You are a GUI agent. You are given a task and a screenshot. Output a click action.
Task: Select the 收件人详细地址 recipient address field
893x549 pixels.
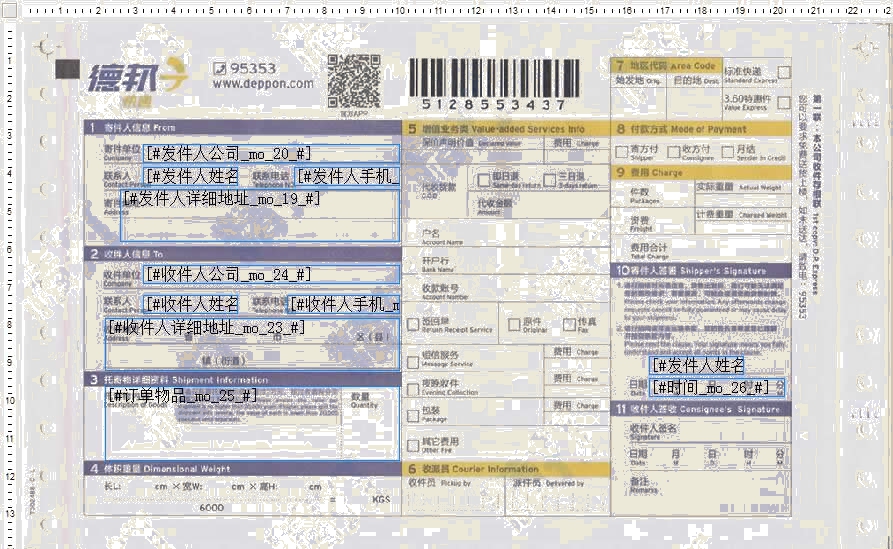point(251,343)
